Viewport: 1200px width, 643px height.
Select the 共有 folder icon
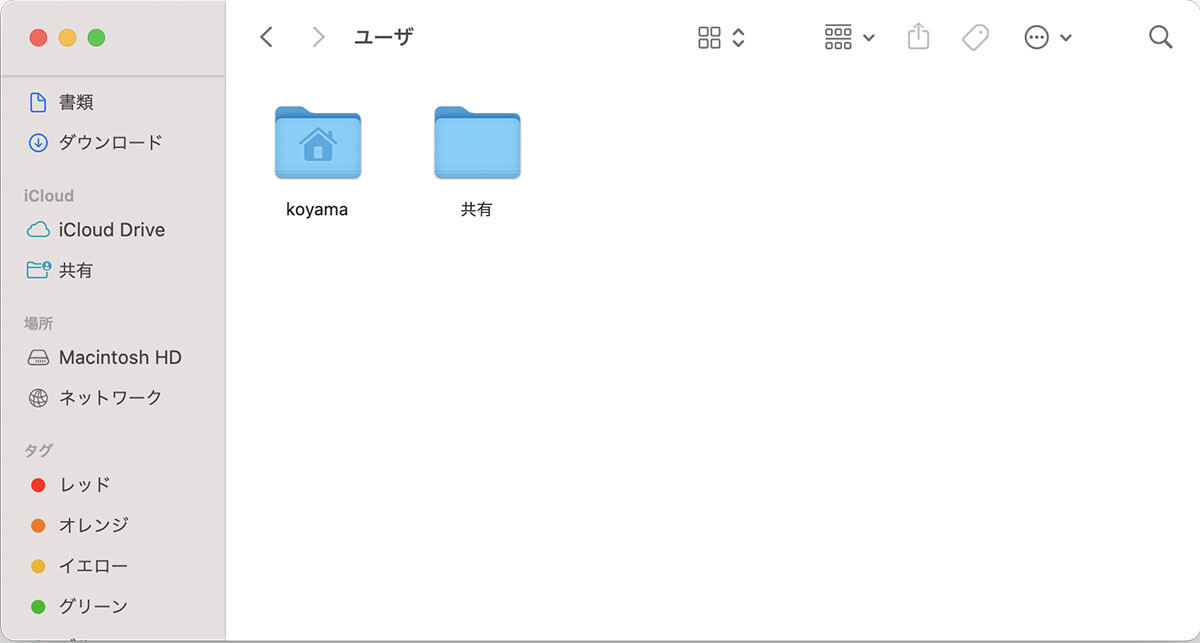coord(477,142)
